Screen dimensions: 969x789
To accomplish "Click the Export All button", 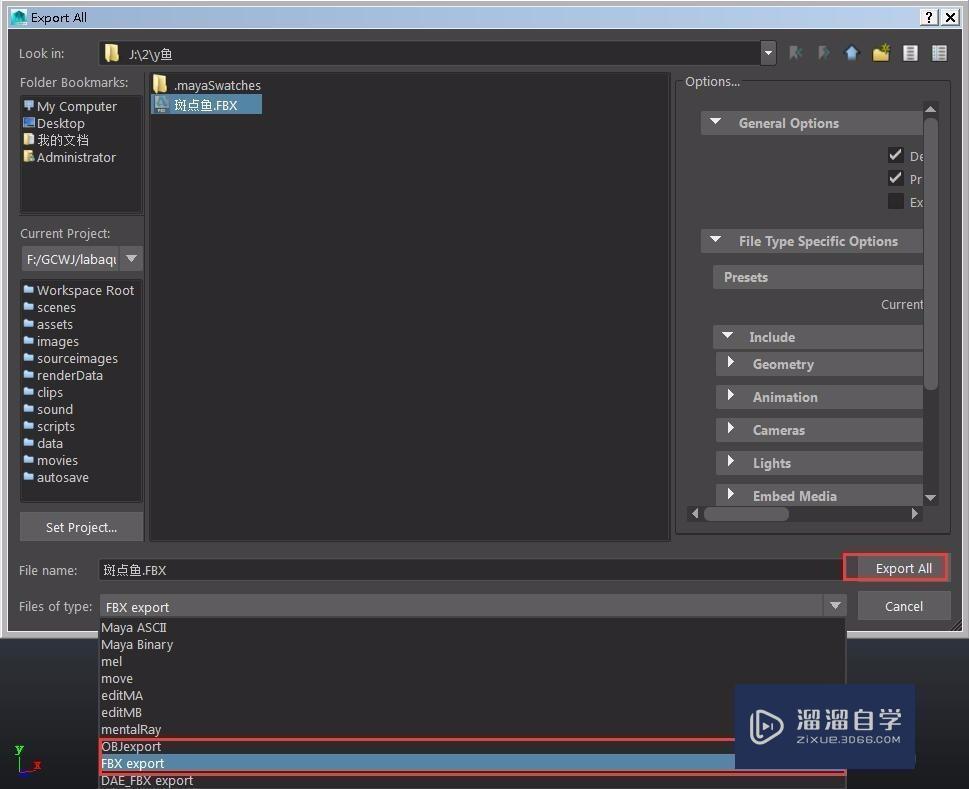I will pos(896,568).
